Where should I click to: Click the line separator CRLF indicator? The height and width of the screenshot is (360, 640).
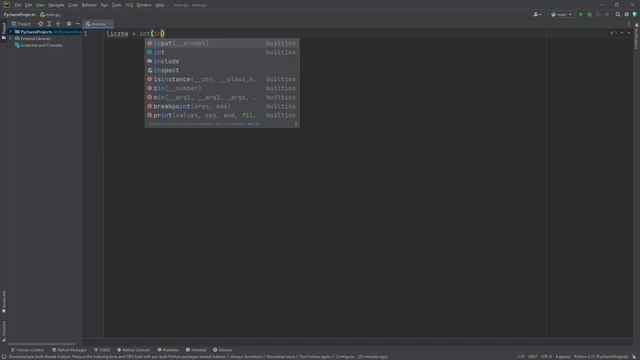tap(533, 356)
